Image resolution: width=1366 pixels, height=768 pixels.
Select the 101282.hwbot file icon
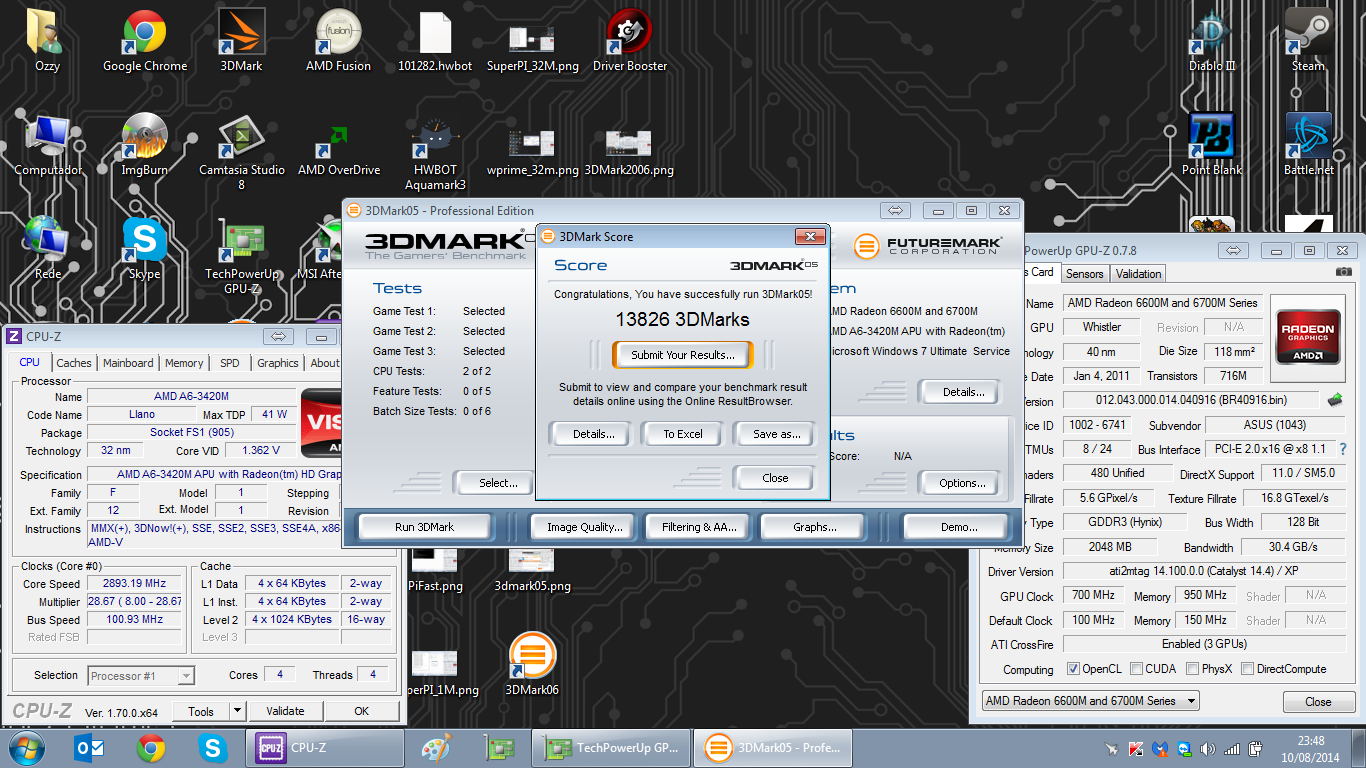pyautogui.click(x=435, y=40)
